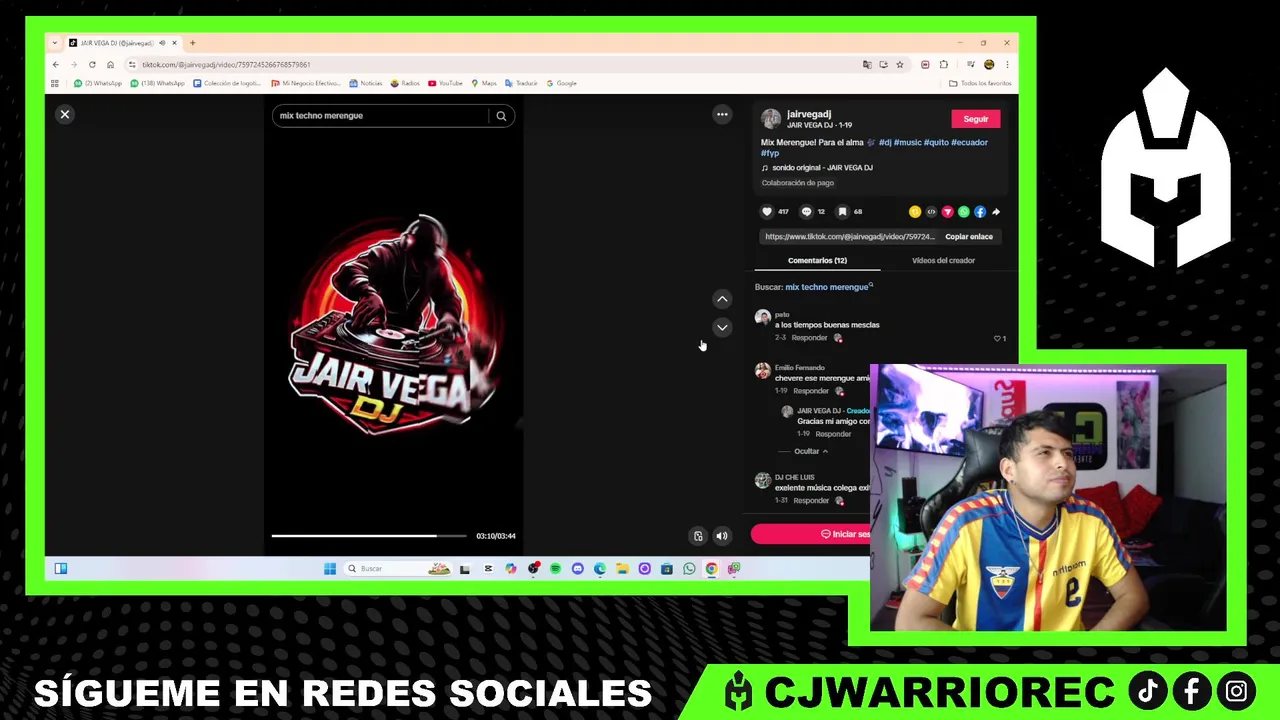This screenshot has height=720, width=1280.
Task: Mute the JAIR VEGA DJ tab audio
Action: pyautogui.click(x=162, y=43)
